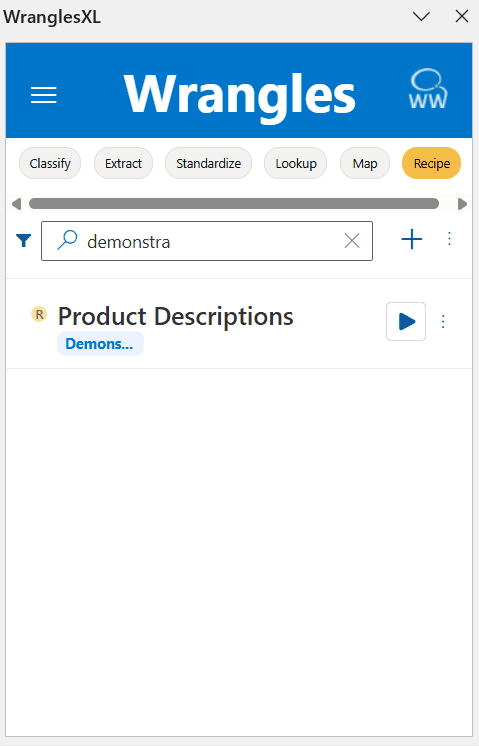The width and height of the screenshot is (479, 746).
Task: Close the WranglesXL task pane
Action: click(x=461, y=16)
